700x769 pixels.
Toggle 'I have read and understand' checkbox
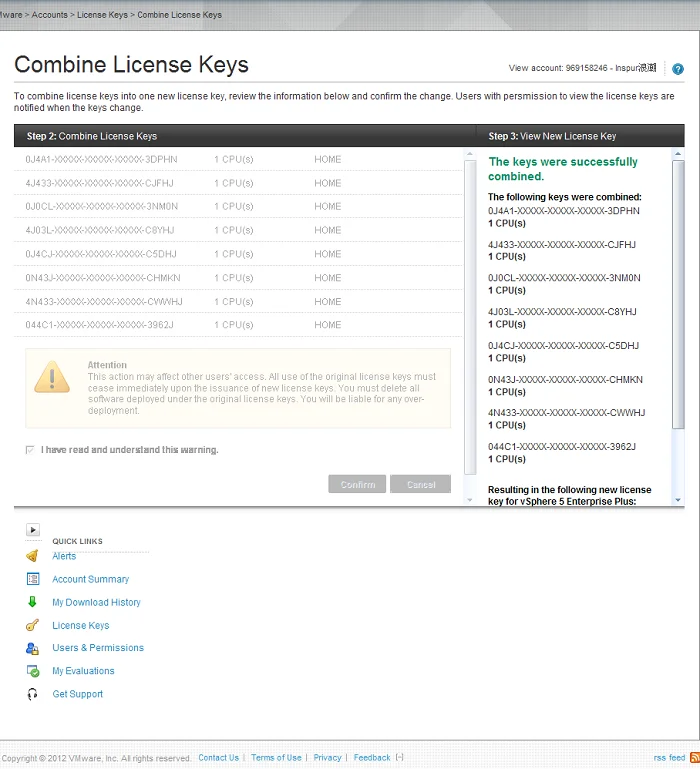[x=30, y=450]
